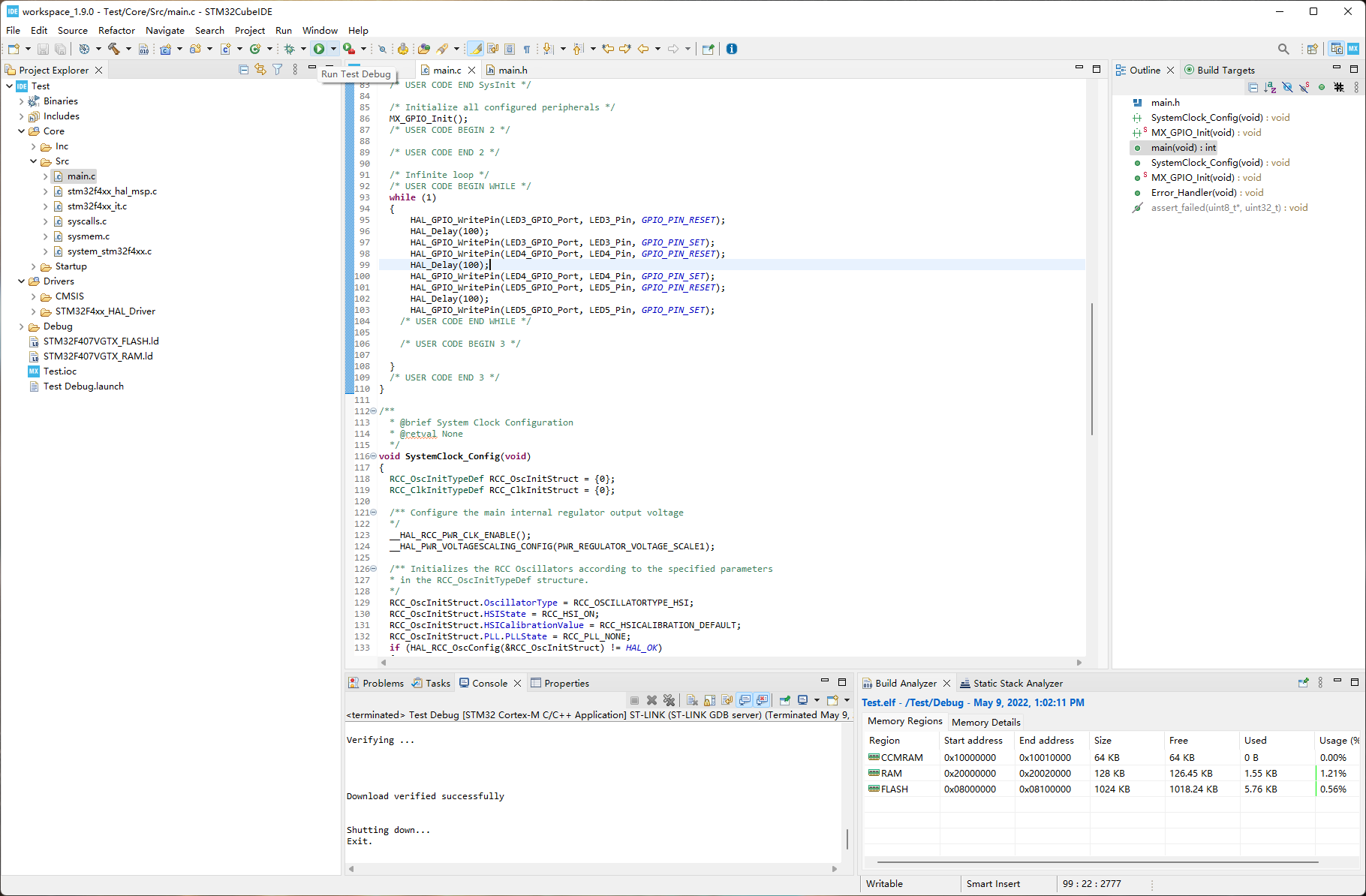The image size is (1366, 896).
Task: Toggle Group Includes hash icon in Outline
Action: [x=1339, y=87]
